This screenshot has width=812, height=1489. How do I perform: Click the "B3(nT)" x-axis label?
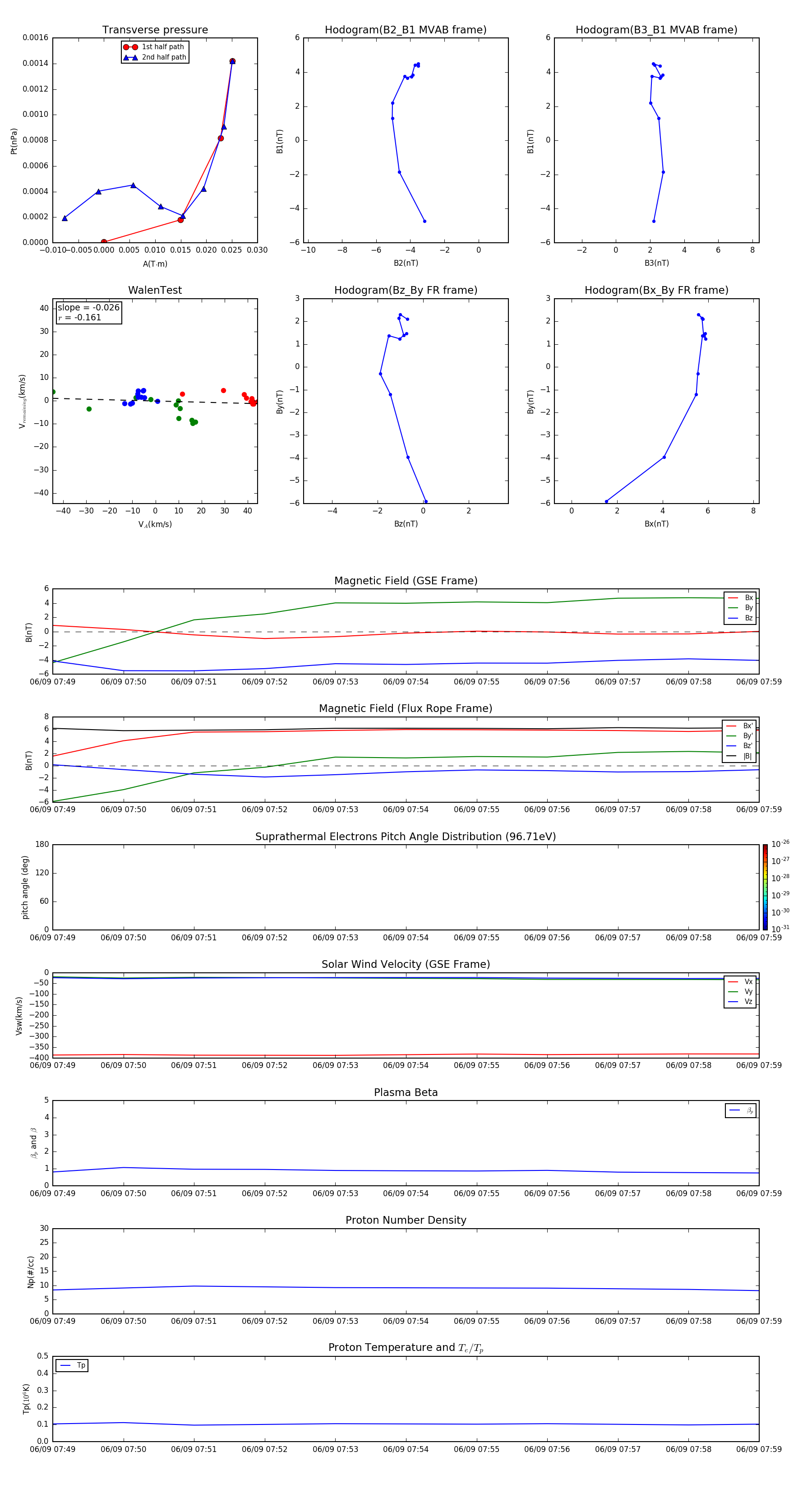click(656, 263)
